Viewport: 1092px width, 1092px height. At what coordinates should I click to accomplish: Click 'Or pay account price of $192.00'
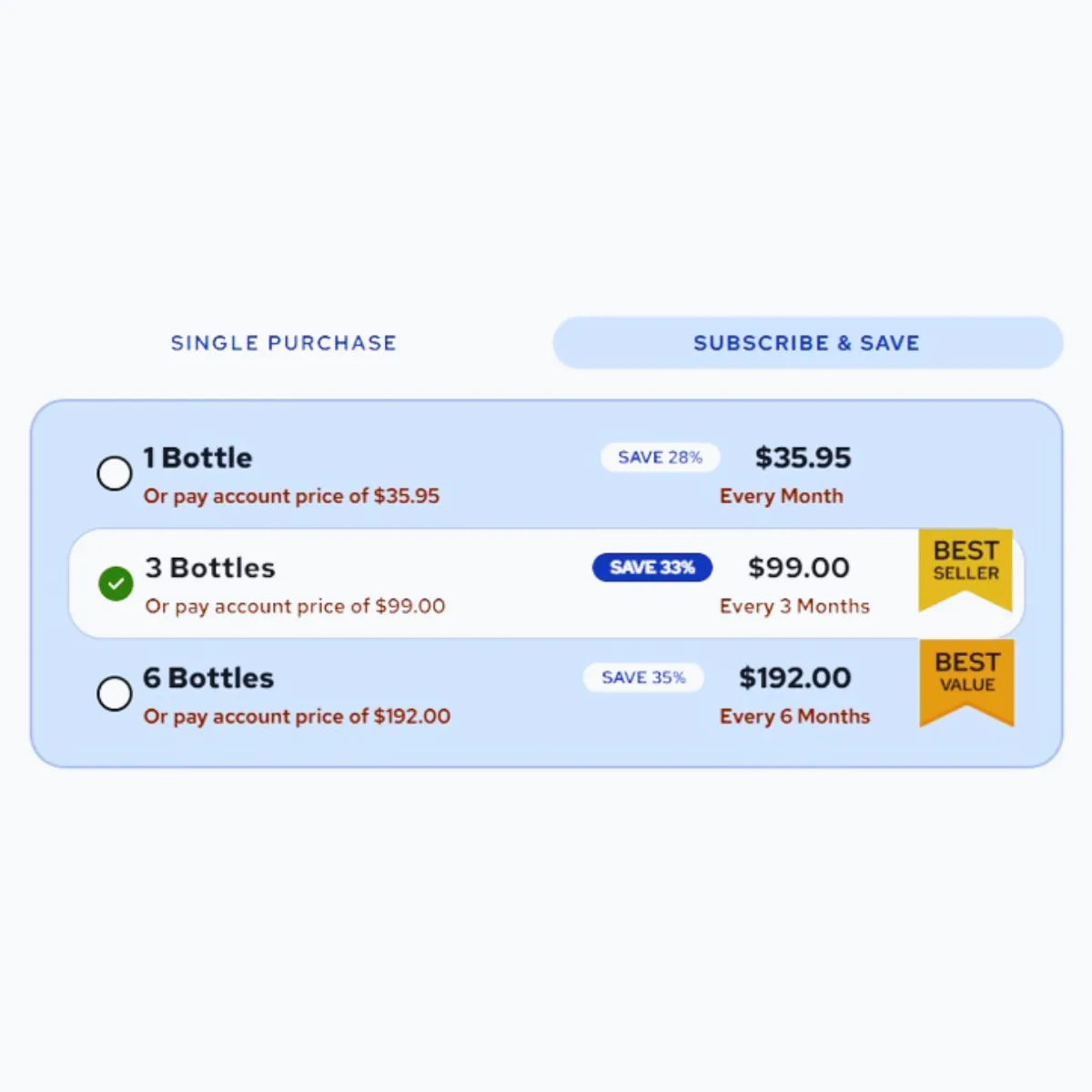(297, 716)
